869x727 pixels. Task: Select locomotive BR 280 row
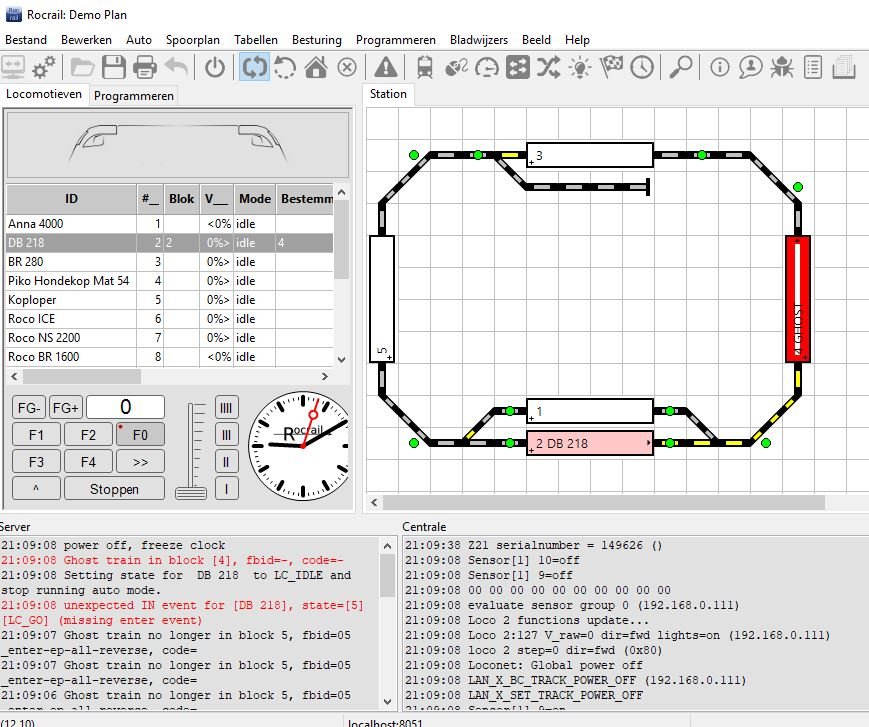pos(170,262)
